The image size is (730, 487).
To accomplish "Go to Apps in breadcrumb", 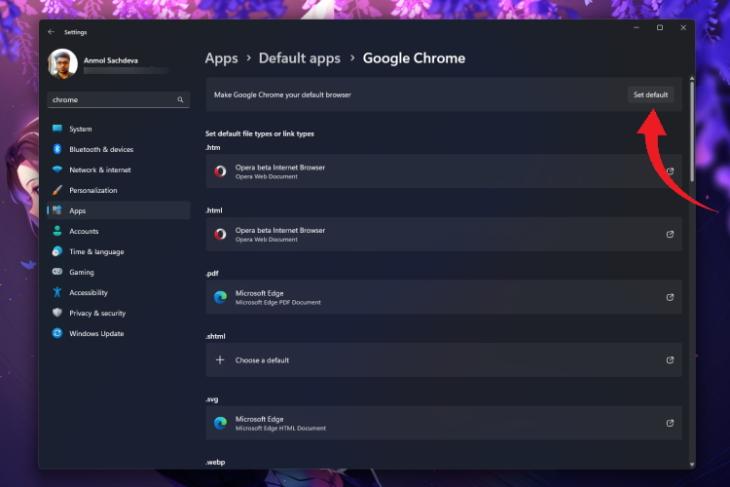I will point(221,58).
